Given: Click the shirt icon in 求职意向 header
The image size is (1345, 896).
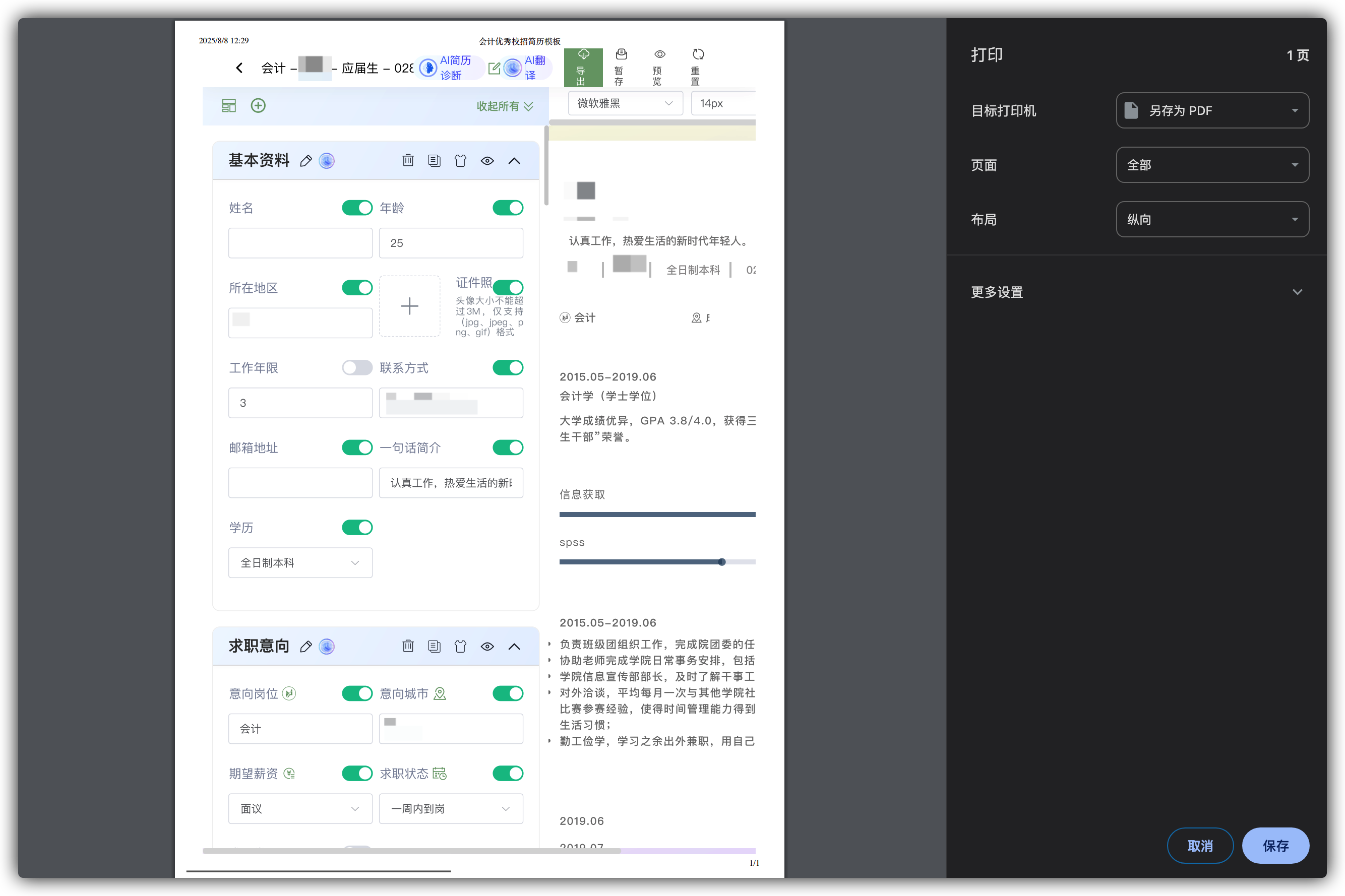Looking at the screenshot, I should pos(460,646).
